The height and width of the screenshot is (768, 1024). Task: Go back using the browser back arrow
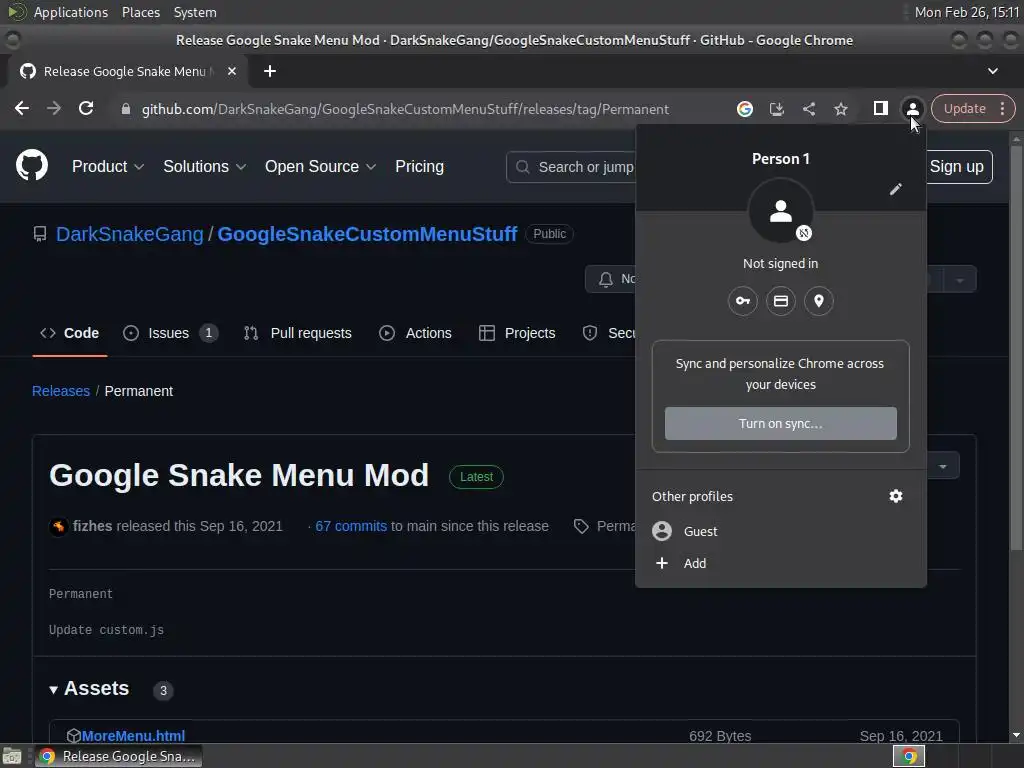(22, 108)
